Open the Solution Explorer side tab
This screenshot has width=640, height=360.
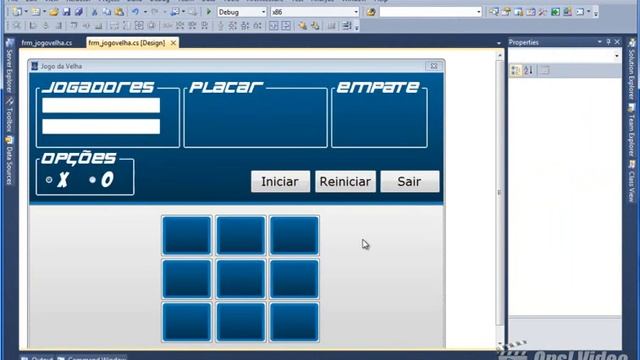631,69
